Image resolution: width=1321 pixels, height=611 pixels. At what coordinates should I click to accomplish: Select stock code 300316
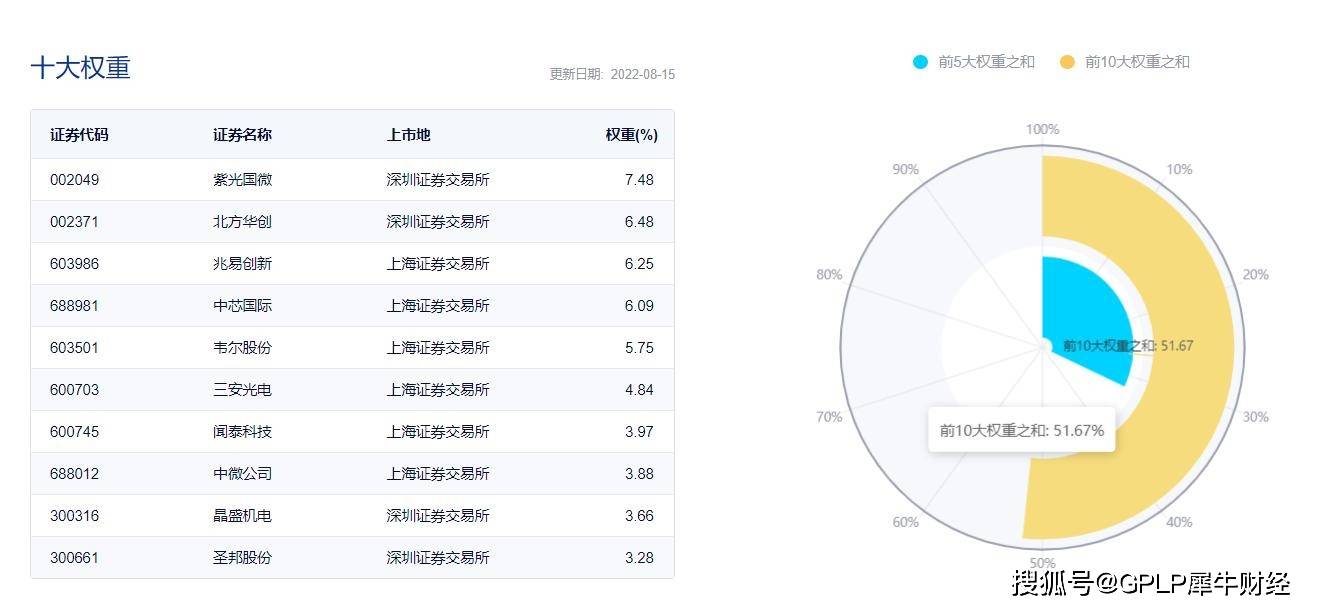75,516
